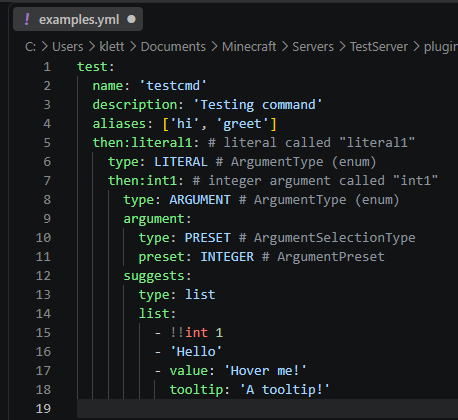Select the examples.yml editor tab
458x420 pixels.
pos(78,19)
